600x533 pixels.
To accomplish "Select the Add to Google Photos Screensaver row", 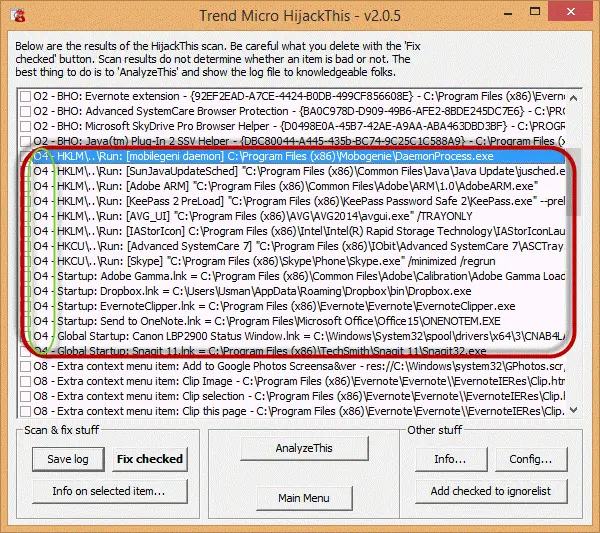I will (x=298, y=367).
